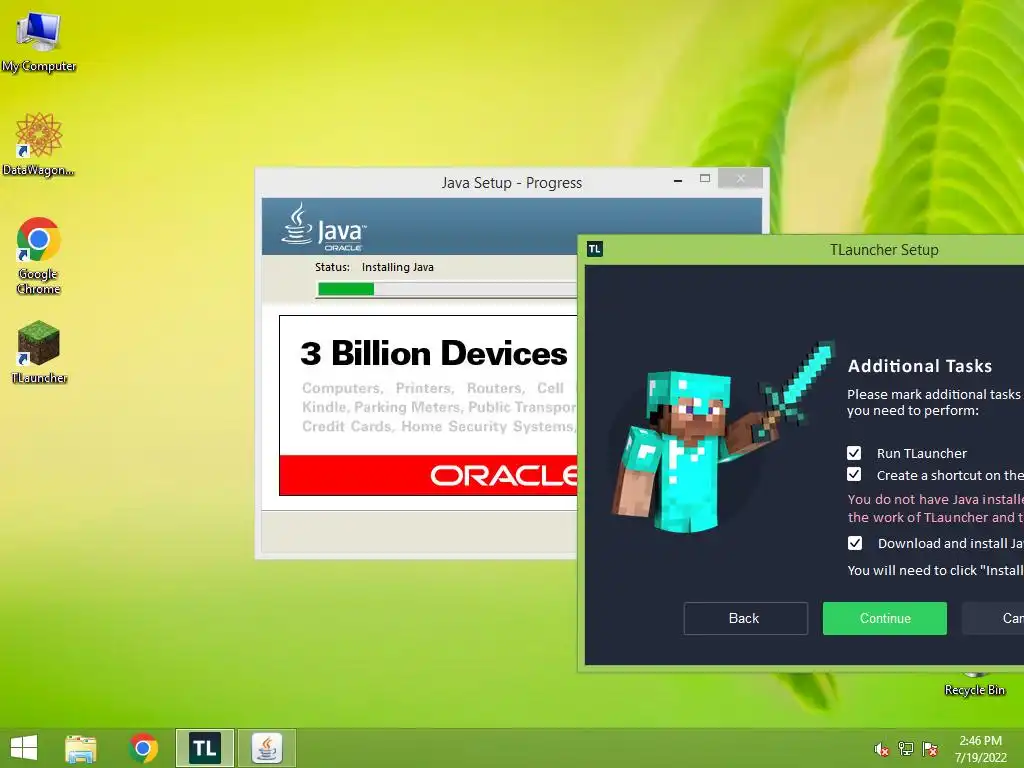Select the DataWagon desktop shortcut
This screenshot has width=1024, height=768.
(x=39, y=144)
